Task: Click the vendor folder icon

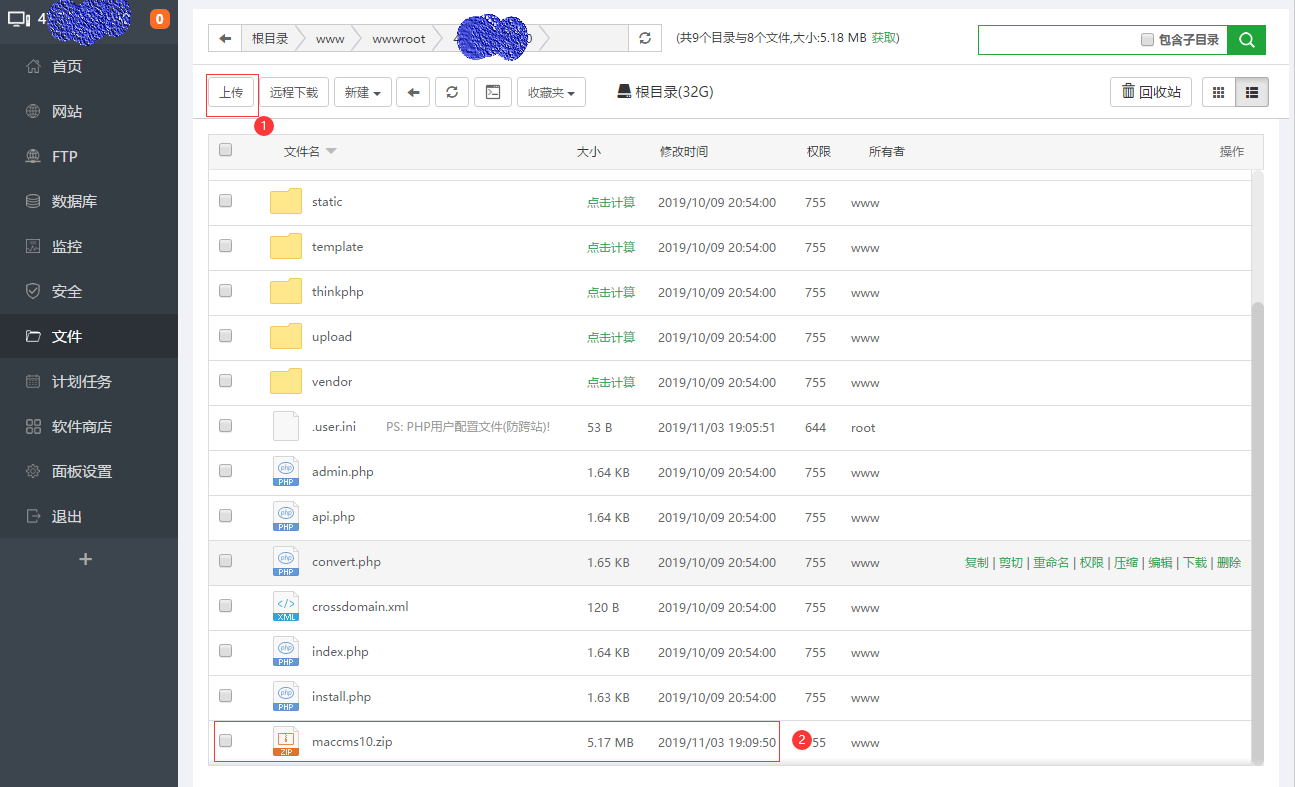Action: click(x=286, y=381)
